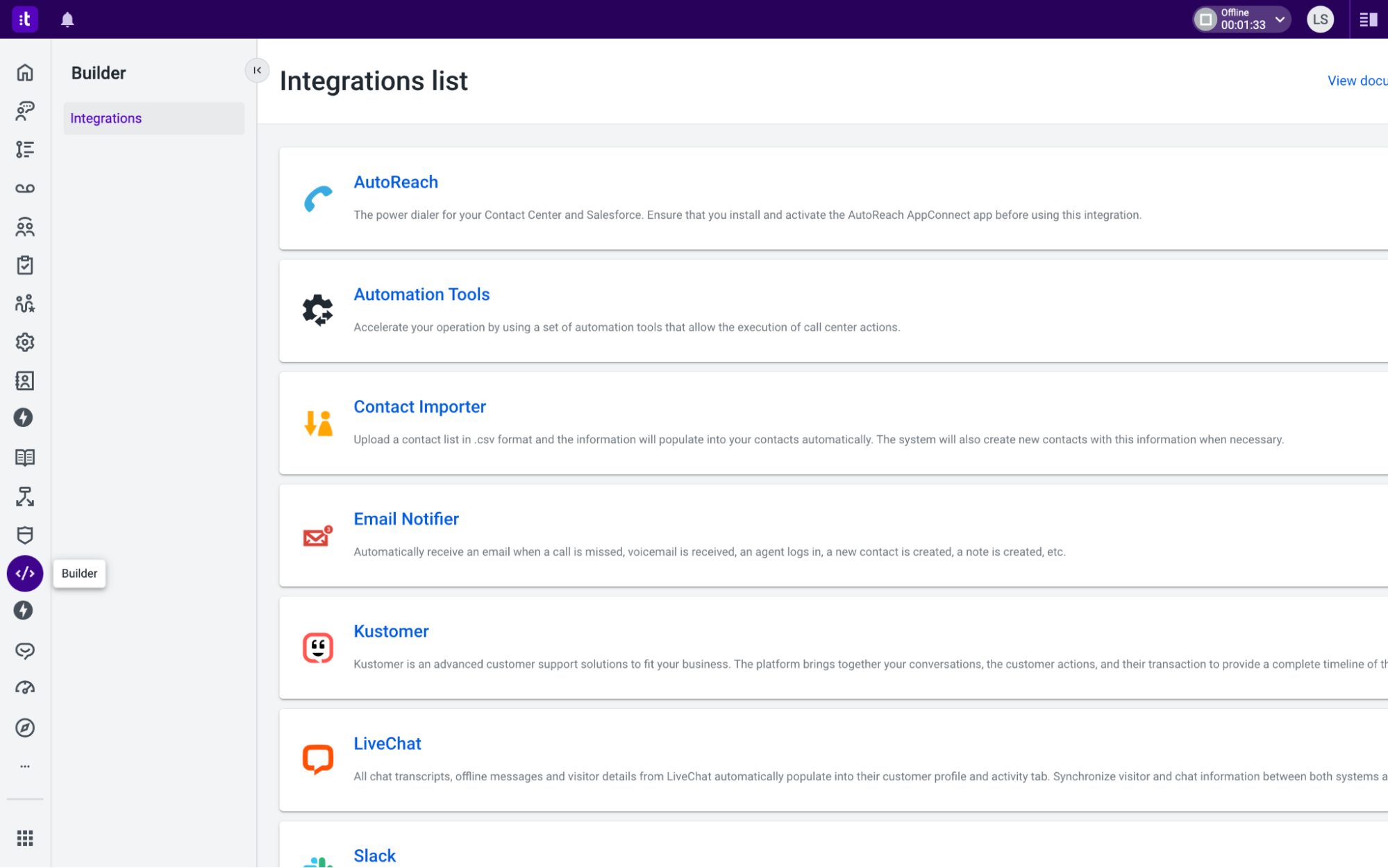Image resolution: width=1388 pixels, height=868 pixels.
Task: Open the voicemail sidebar icon
Action: coord(25,188)
